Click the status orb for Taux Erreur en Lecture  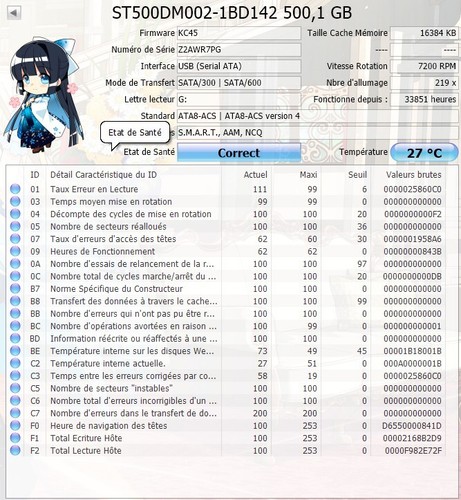click(15, 189)
